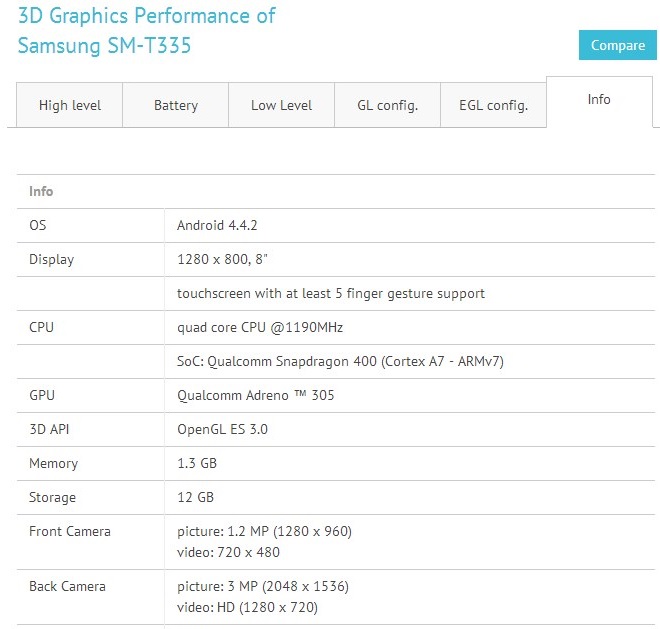Open the Battery tab
This screenshot has height=629, width=660.
pyautogui.click(x=175, y=105)
